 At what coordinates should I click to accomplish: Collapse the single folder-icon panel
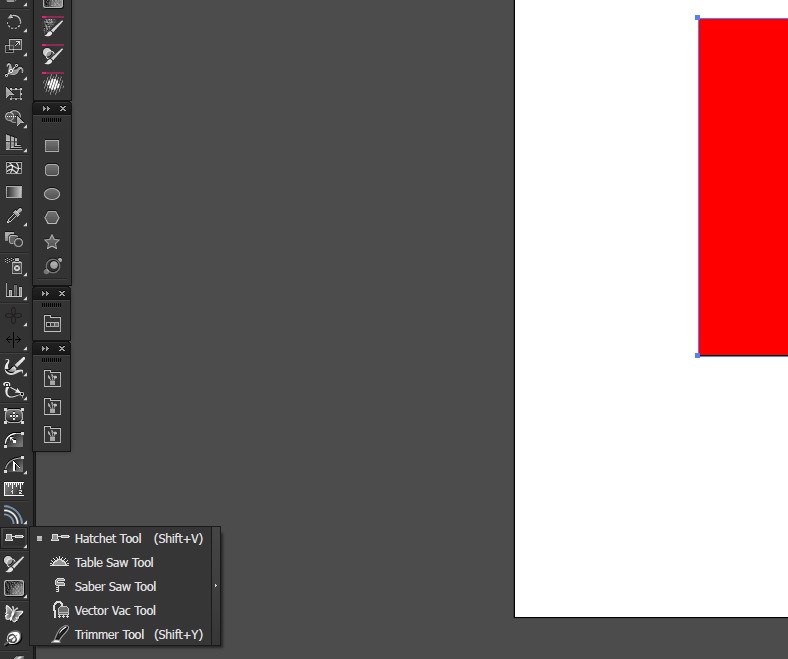[x=45, y=294]
